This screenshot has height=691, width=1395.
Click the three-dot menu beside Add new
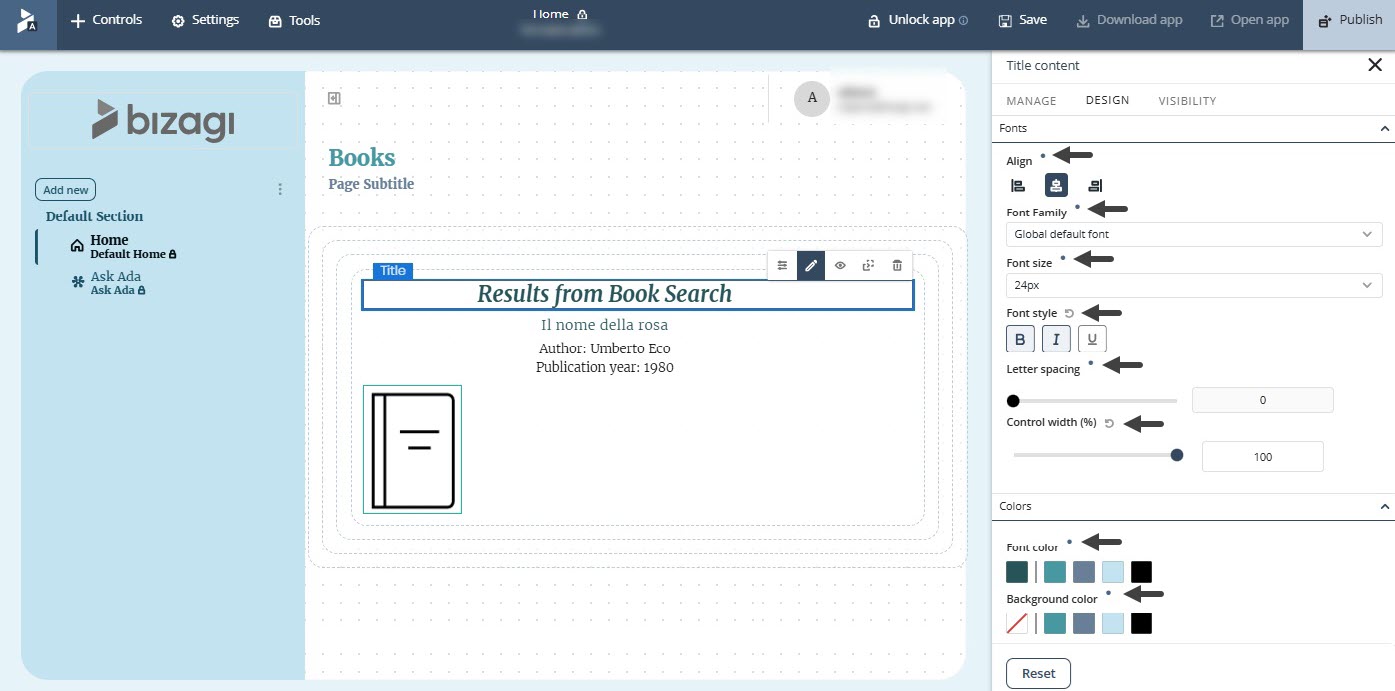[x=280, y=190]
